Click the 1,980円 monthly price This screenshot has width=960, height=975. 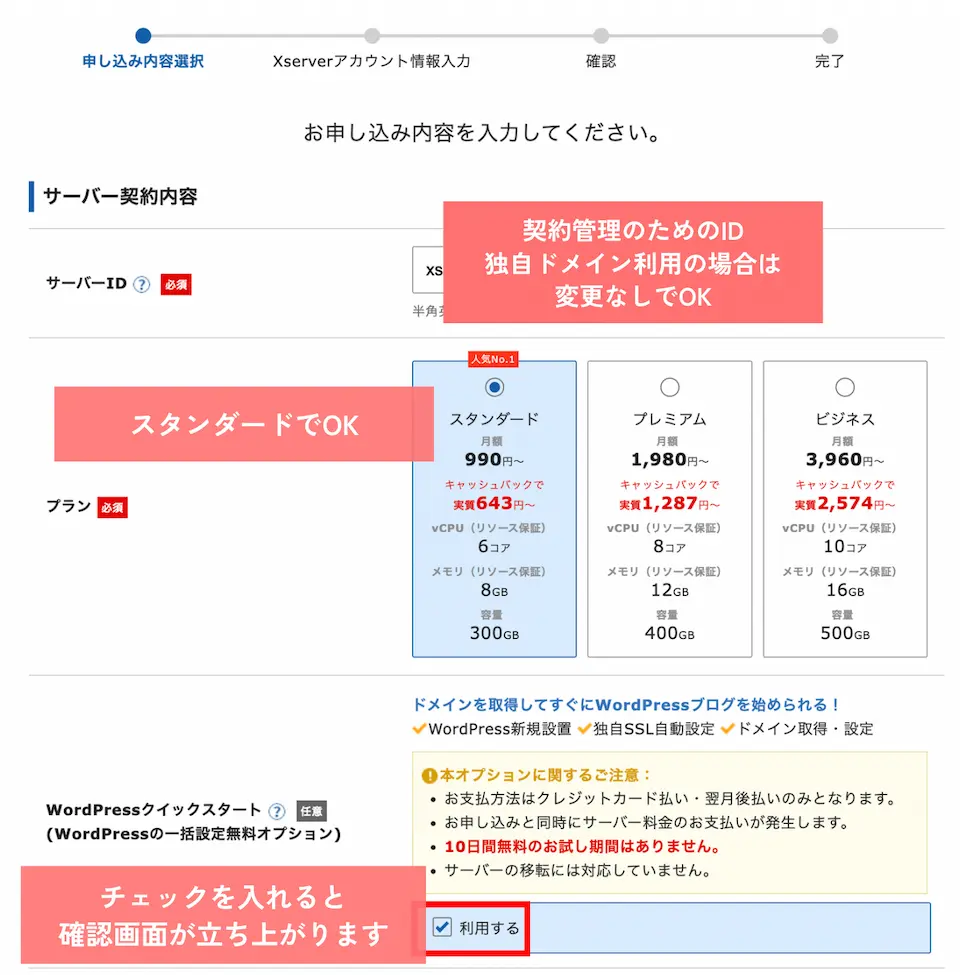(670, 460)
